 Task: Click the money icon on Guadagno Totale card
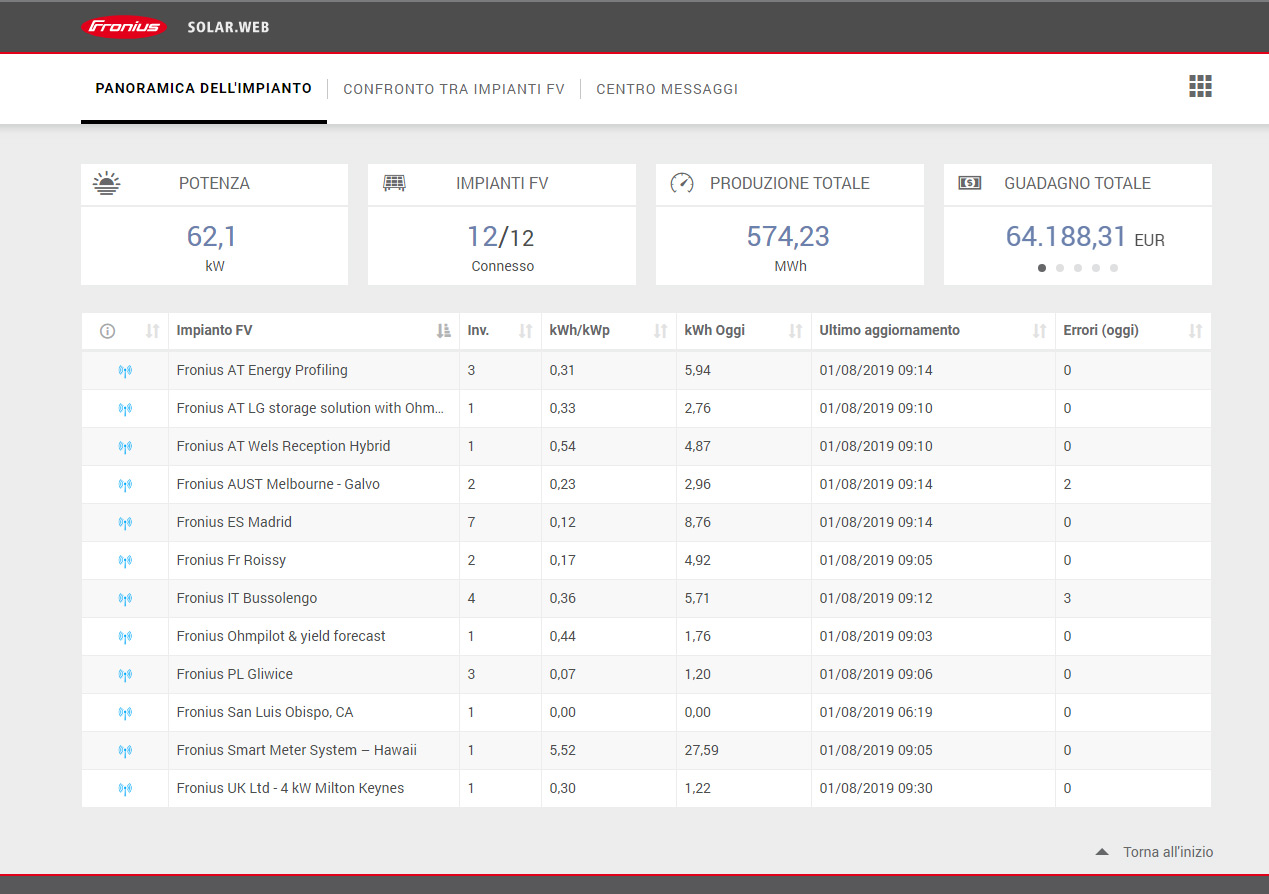coord(969,183)
